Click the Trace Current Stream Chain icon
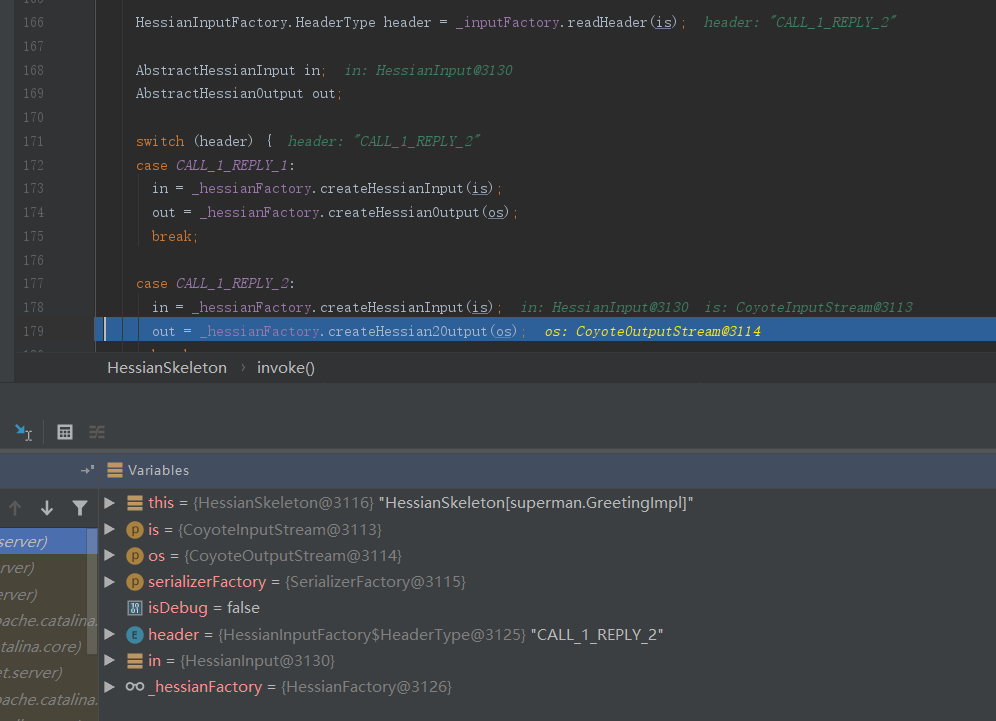Viewport: 996px width, 721px height. point(97,432)
